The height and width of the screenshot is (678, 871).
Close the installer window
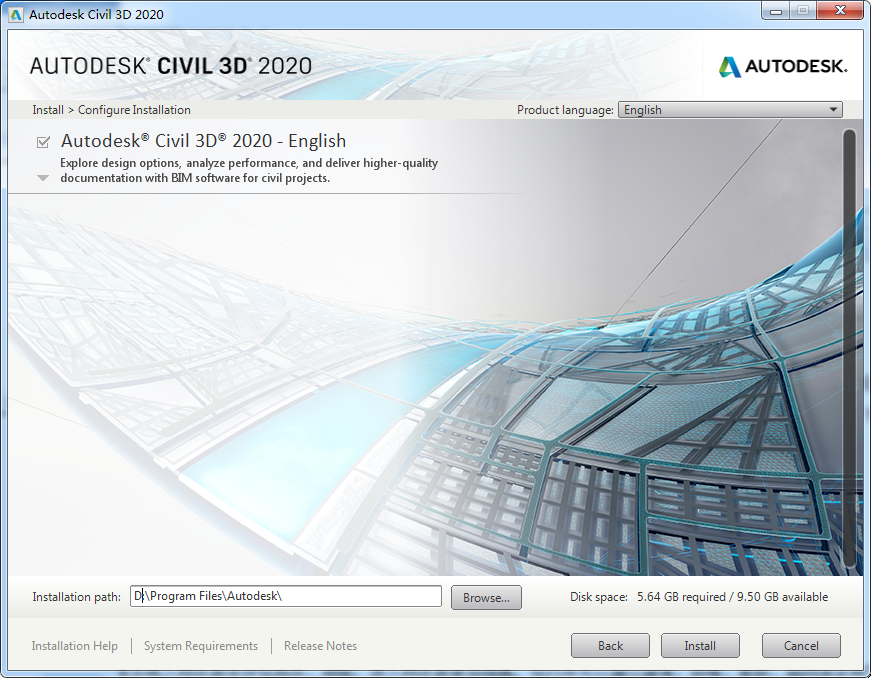840,11
